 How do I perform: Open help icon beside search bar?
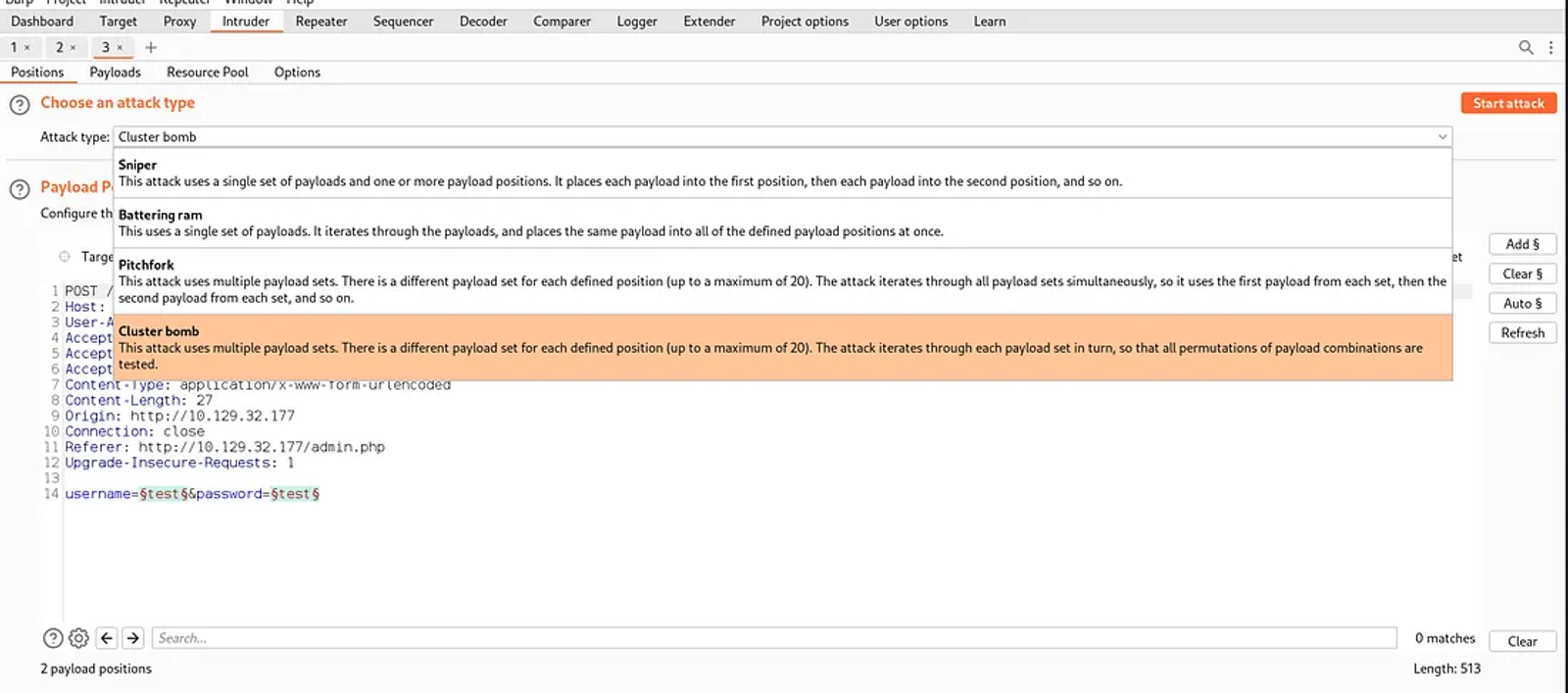coord(53,638)
